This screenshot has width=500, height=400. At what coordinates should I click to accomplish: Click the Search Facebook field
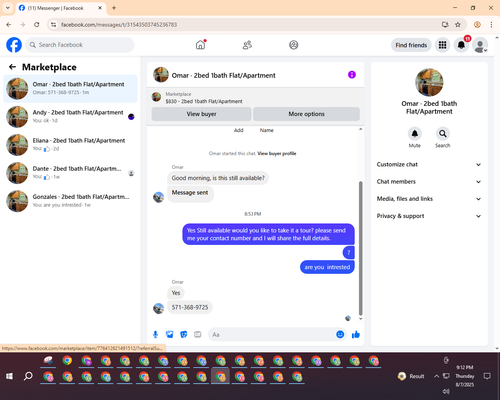[80, 45]
